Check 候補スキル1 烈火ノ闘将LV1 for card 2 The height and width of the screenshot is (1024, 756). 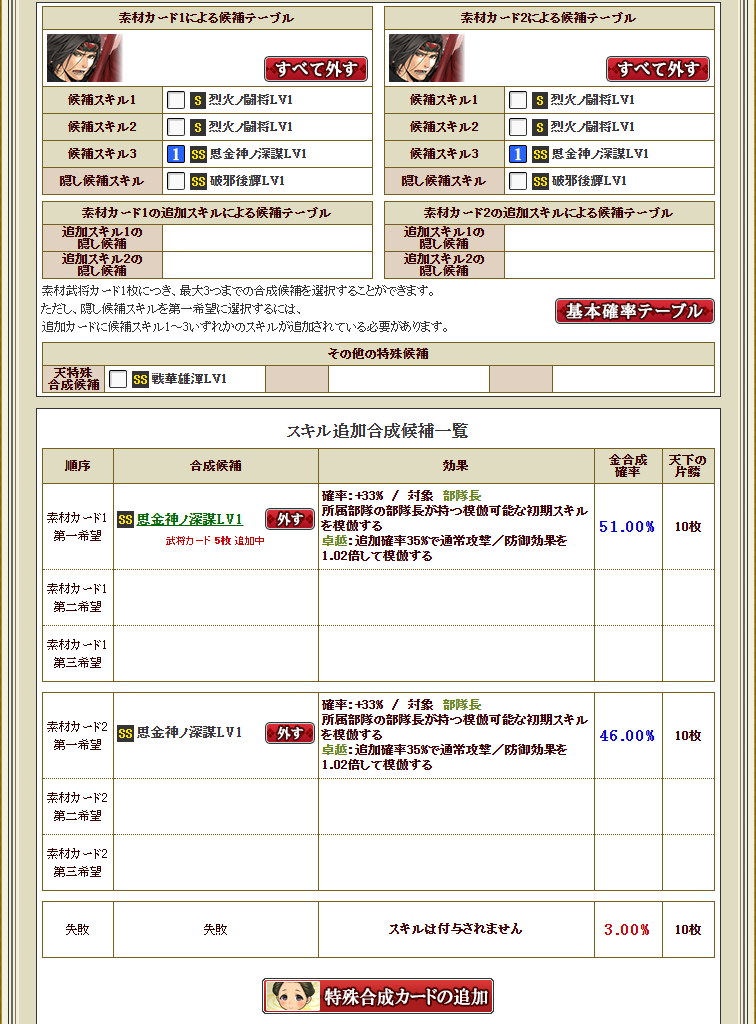pyautogui.click(x=518, y=100)
